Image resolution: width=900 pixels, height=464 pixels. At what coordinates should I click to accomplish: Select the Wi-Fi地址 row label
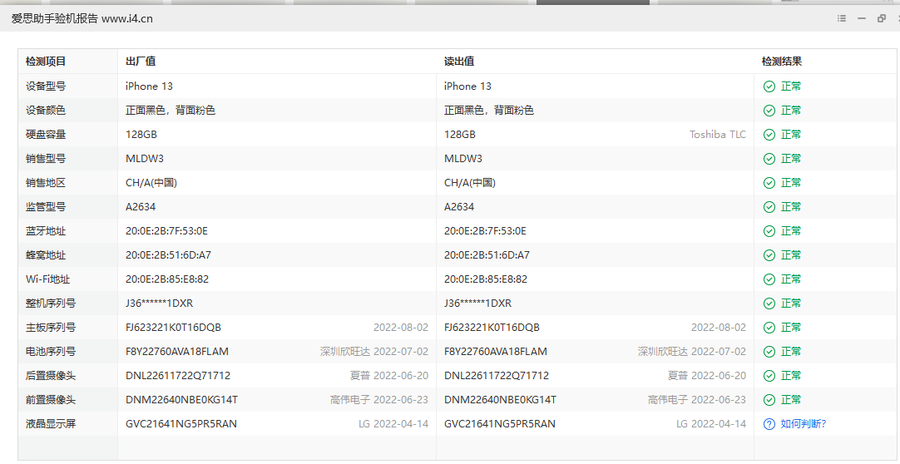[x=48, y=279]
